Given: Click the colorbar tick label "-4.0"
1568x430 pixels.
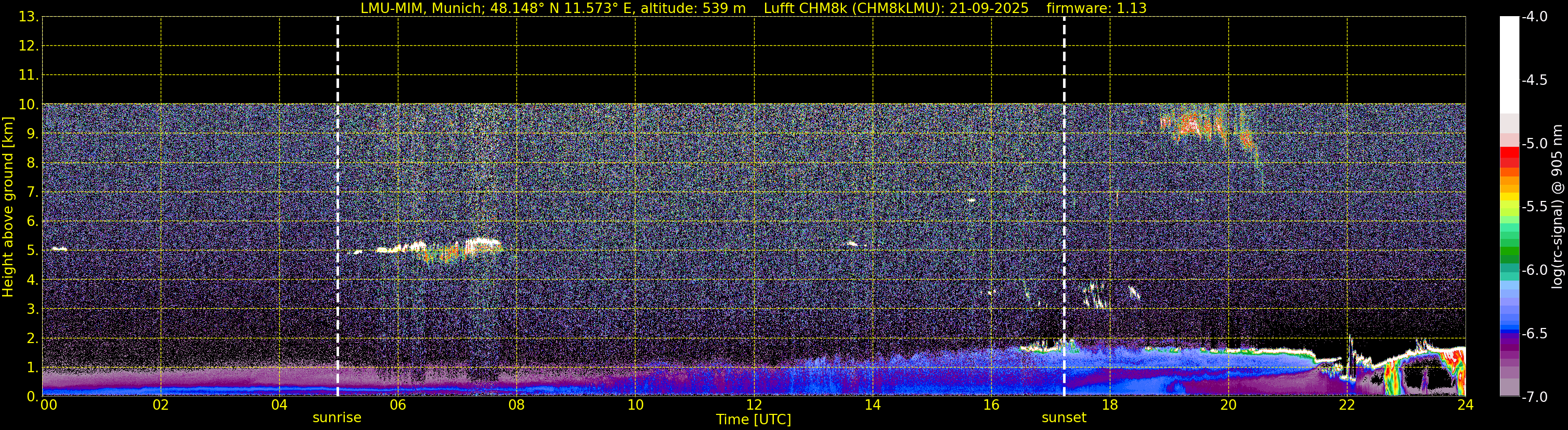Looking at the screenshot, I should pos(1534,17).
